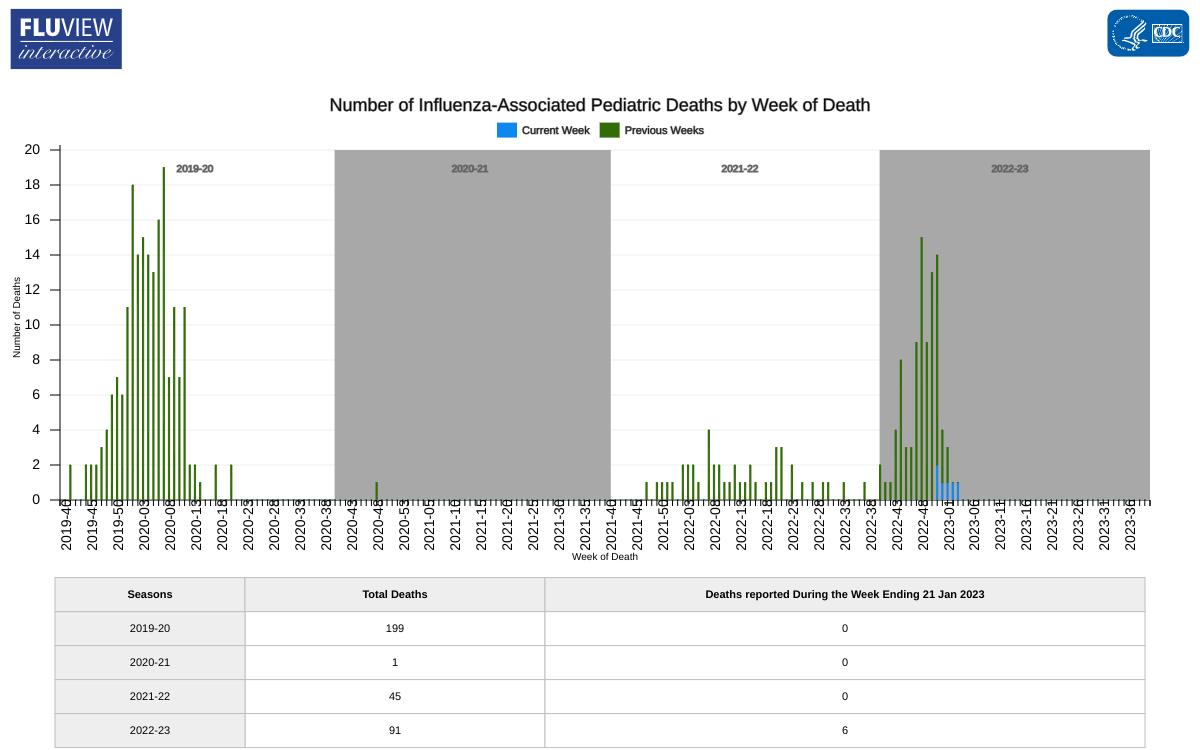Click the 91 total deaths cell

[395, 730]
